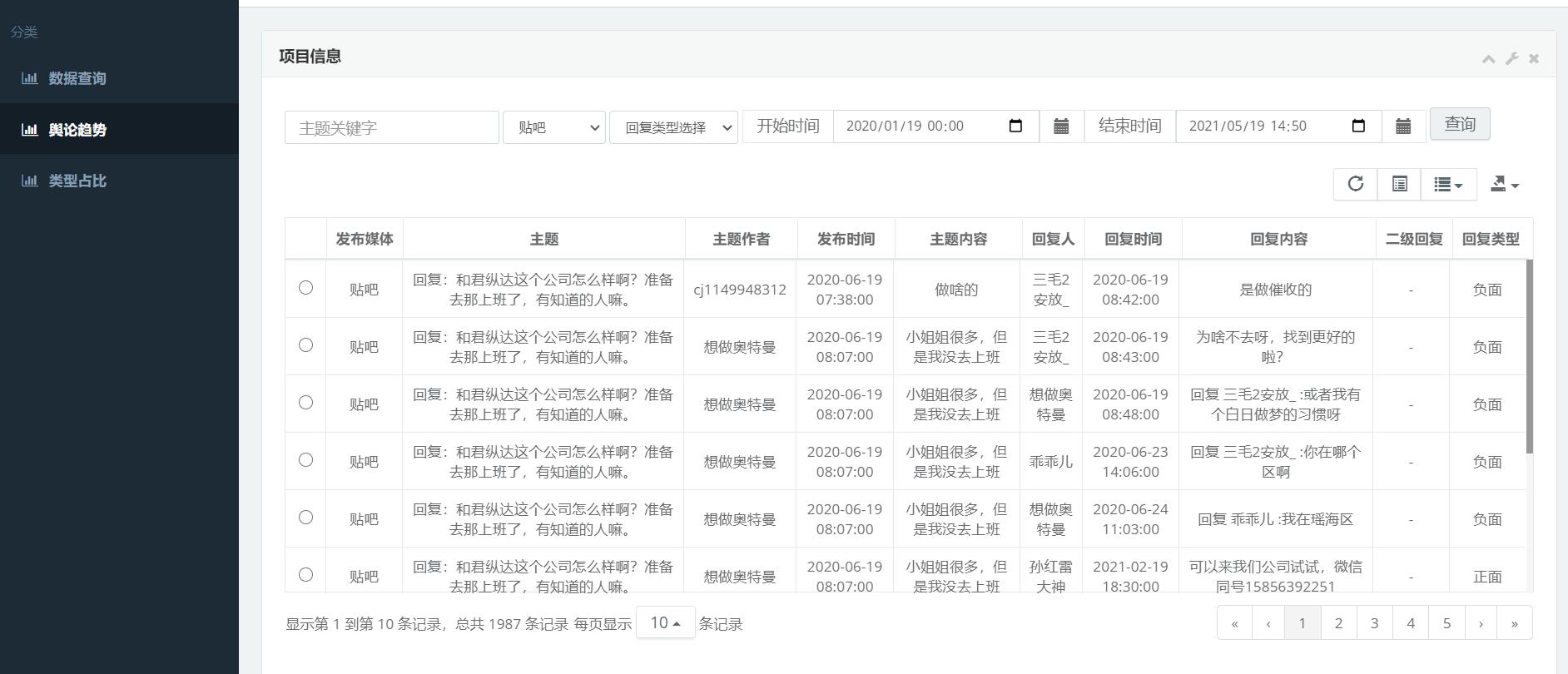Go to 类型占比 sidebar item
Viewport: 1568px width, 674px height.
(119, 181)
